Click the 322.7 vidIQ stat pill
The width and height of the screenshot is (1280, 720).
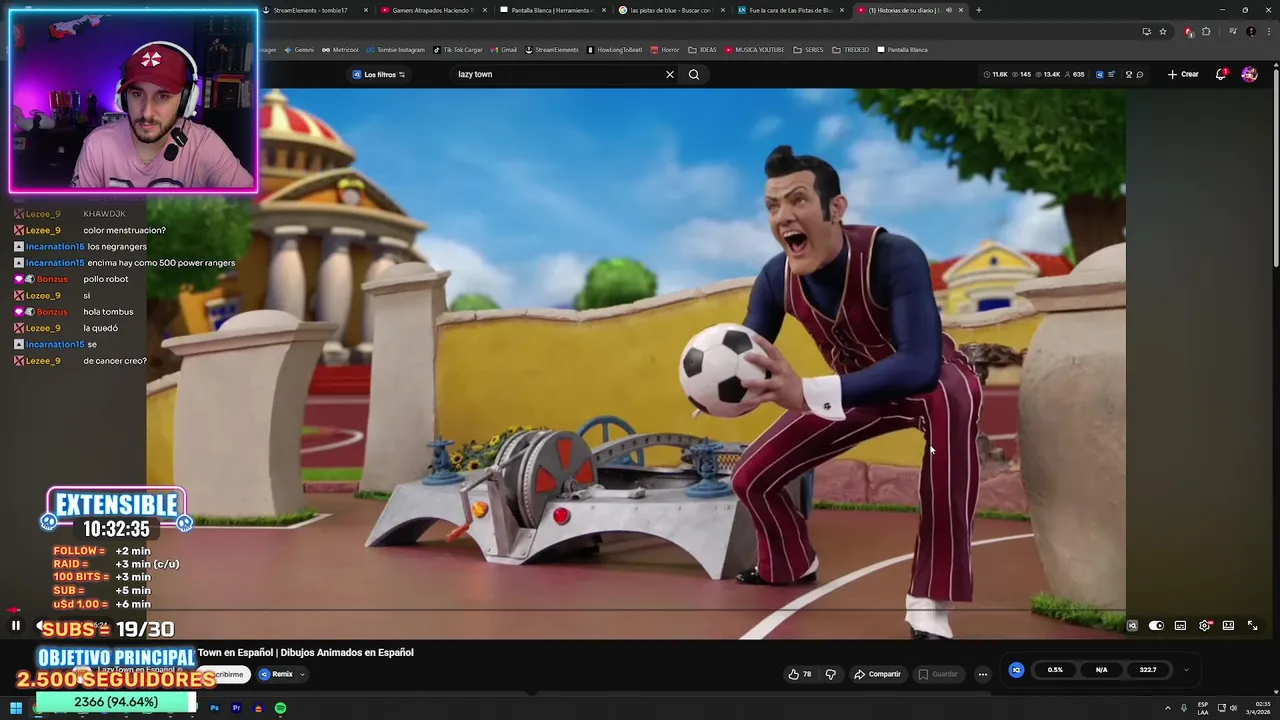[1148, 670]
